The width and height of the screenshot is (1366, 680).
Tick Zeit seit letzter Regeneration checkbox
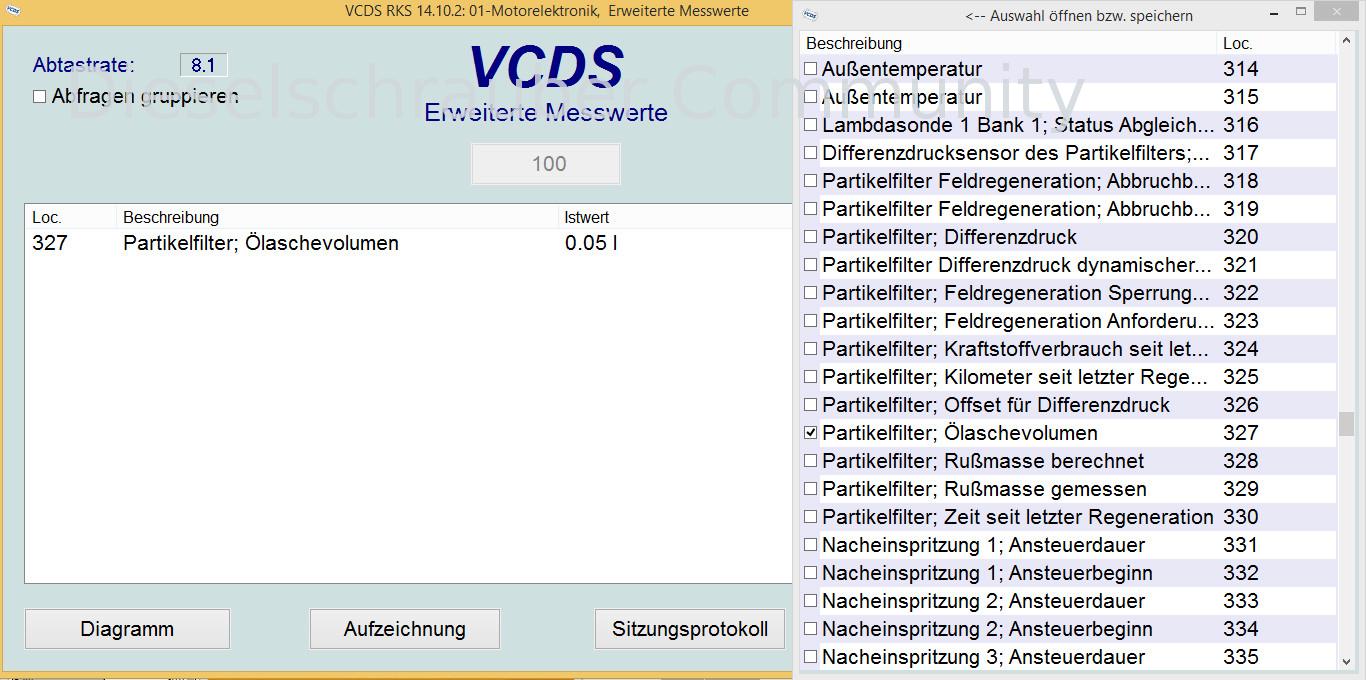point(811,517)
